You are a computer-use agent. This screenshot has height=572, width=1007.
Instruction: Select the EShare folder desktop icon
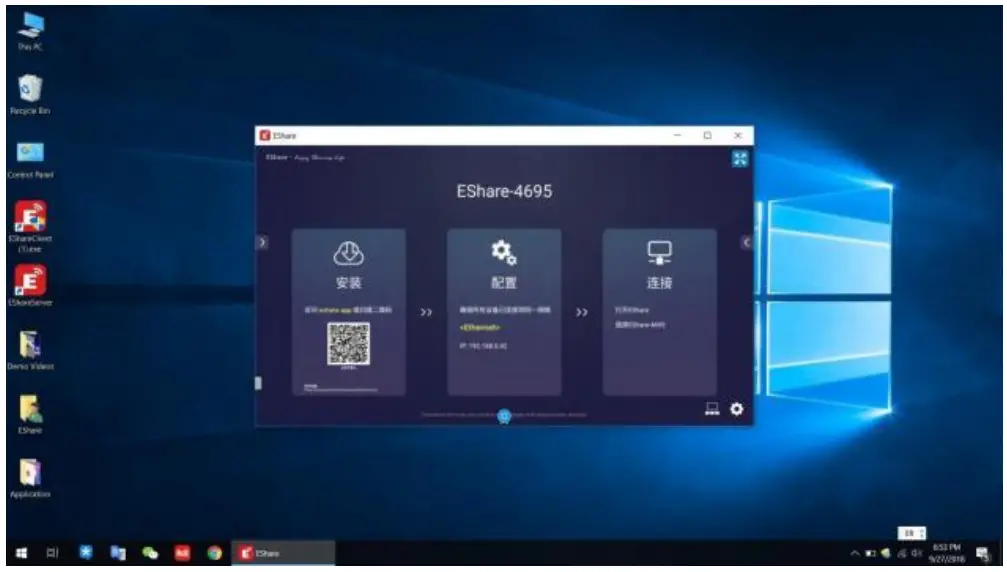(30, 414)
